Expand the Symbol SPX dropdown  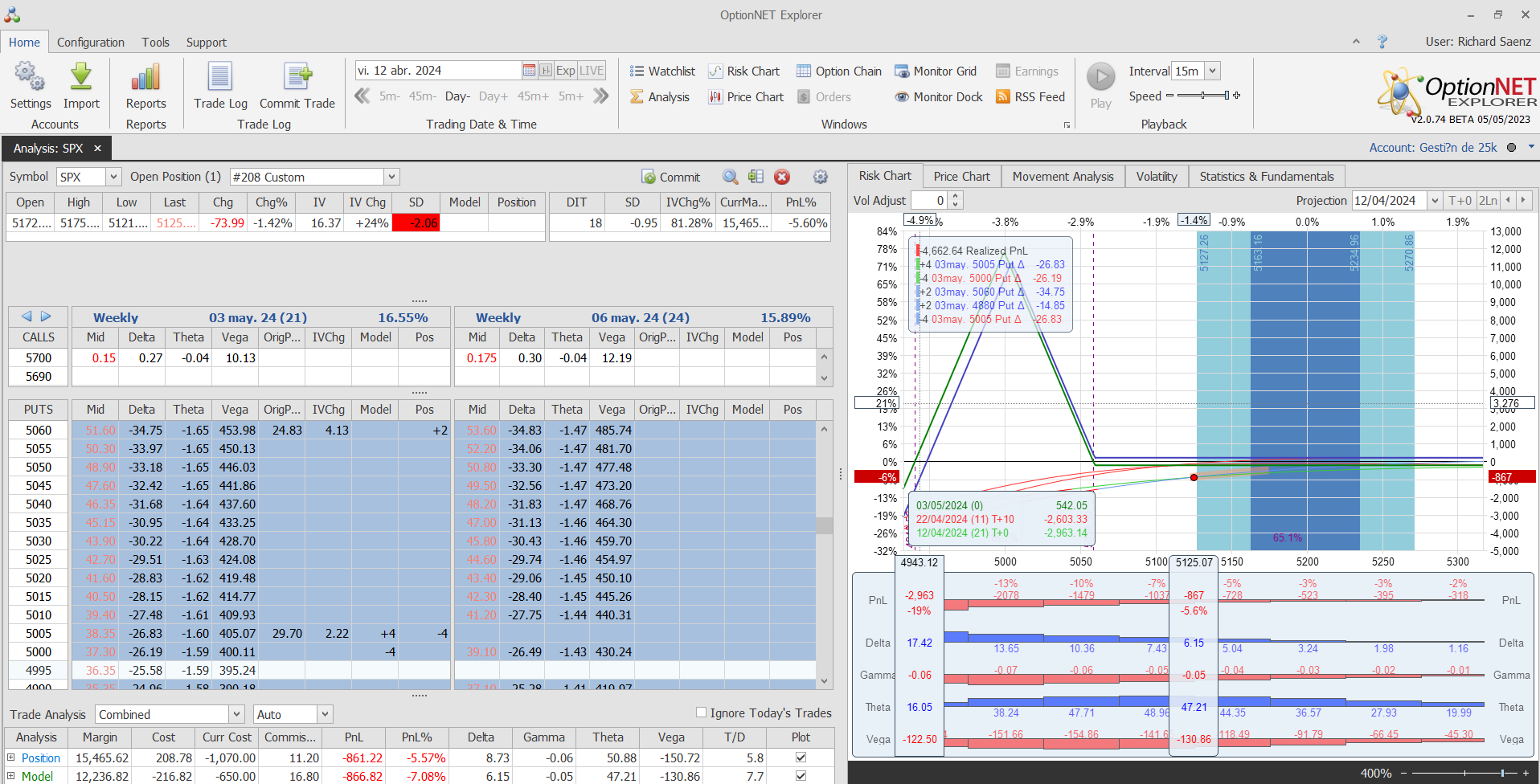click(x=113, y=177)
